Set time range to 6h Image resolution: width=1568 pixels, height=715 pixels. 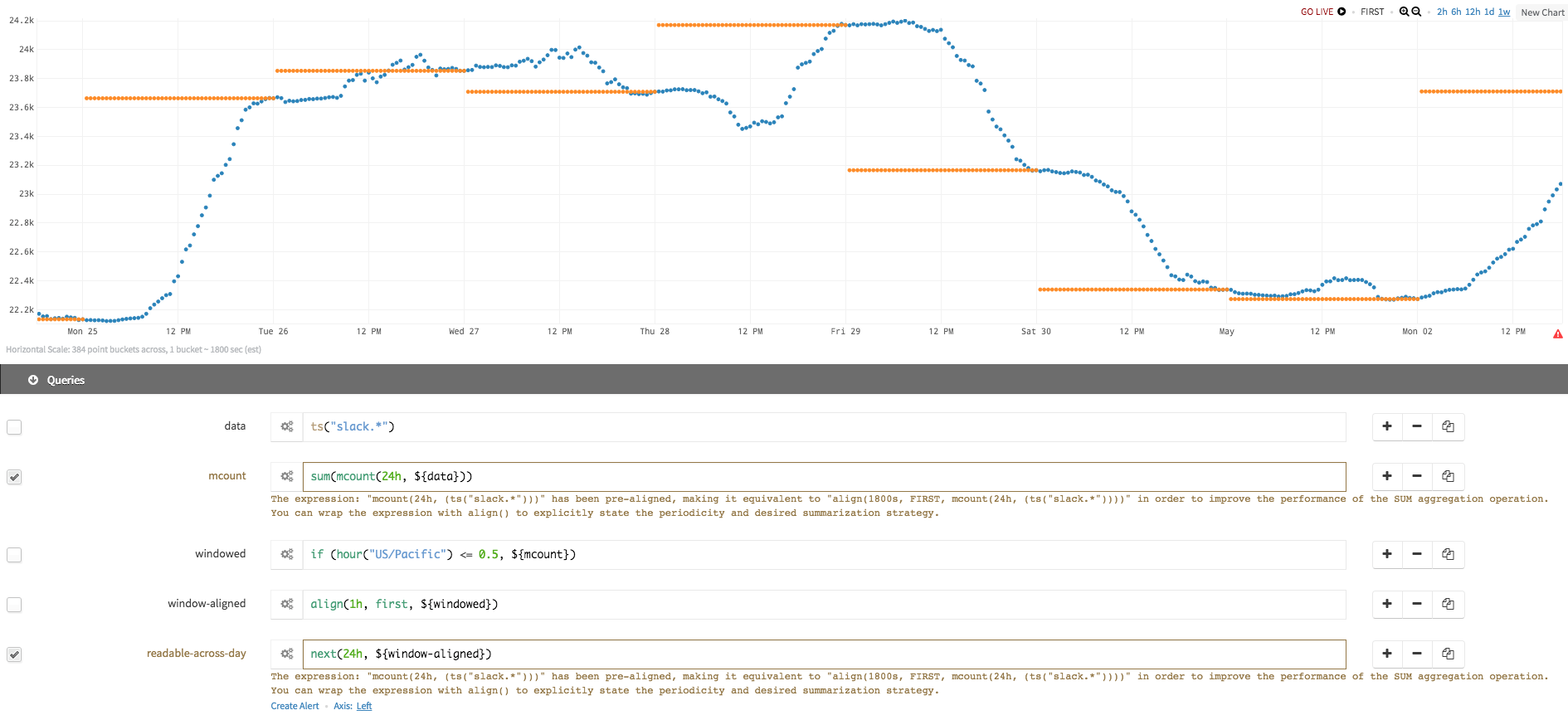(x=1456, y=12)
